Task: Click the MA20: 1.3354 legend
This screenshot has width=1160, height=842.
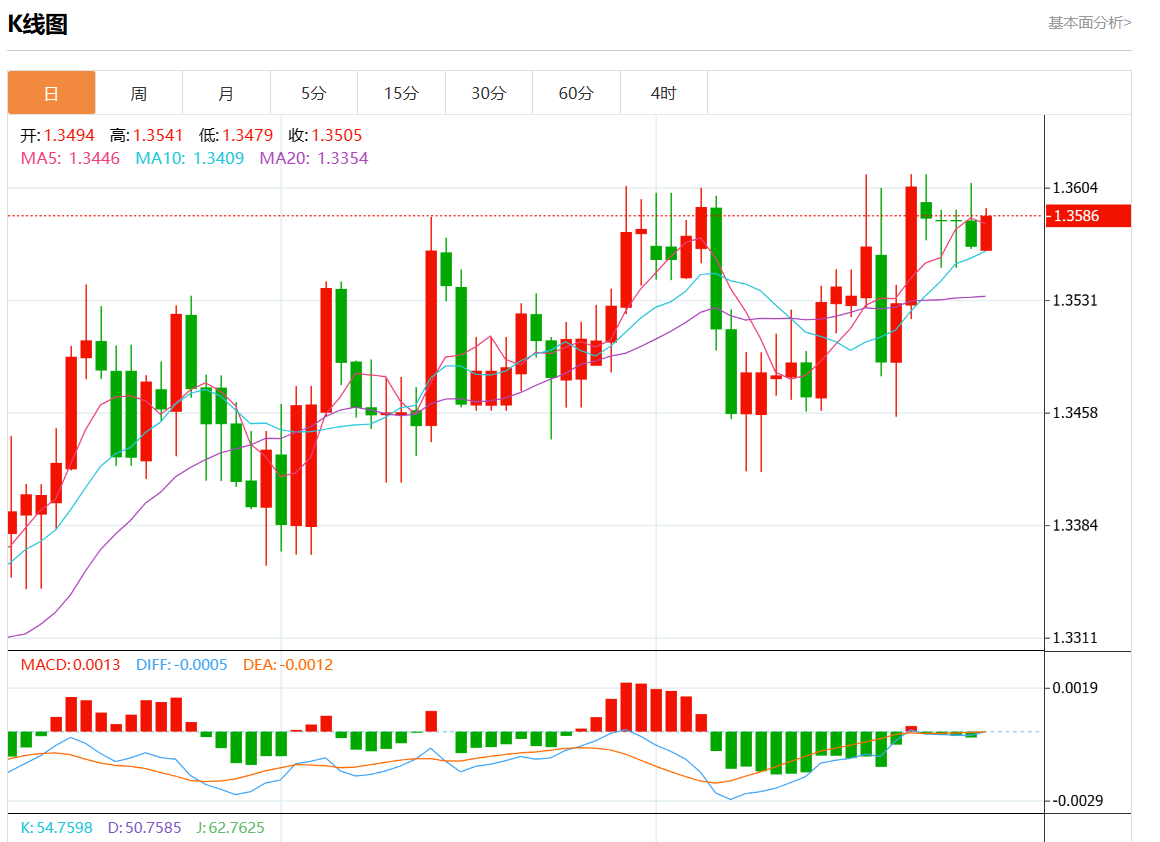Action: [314, 158]
